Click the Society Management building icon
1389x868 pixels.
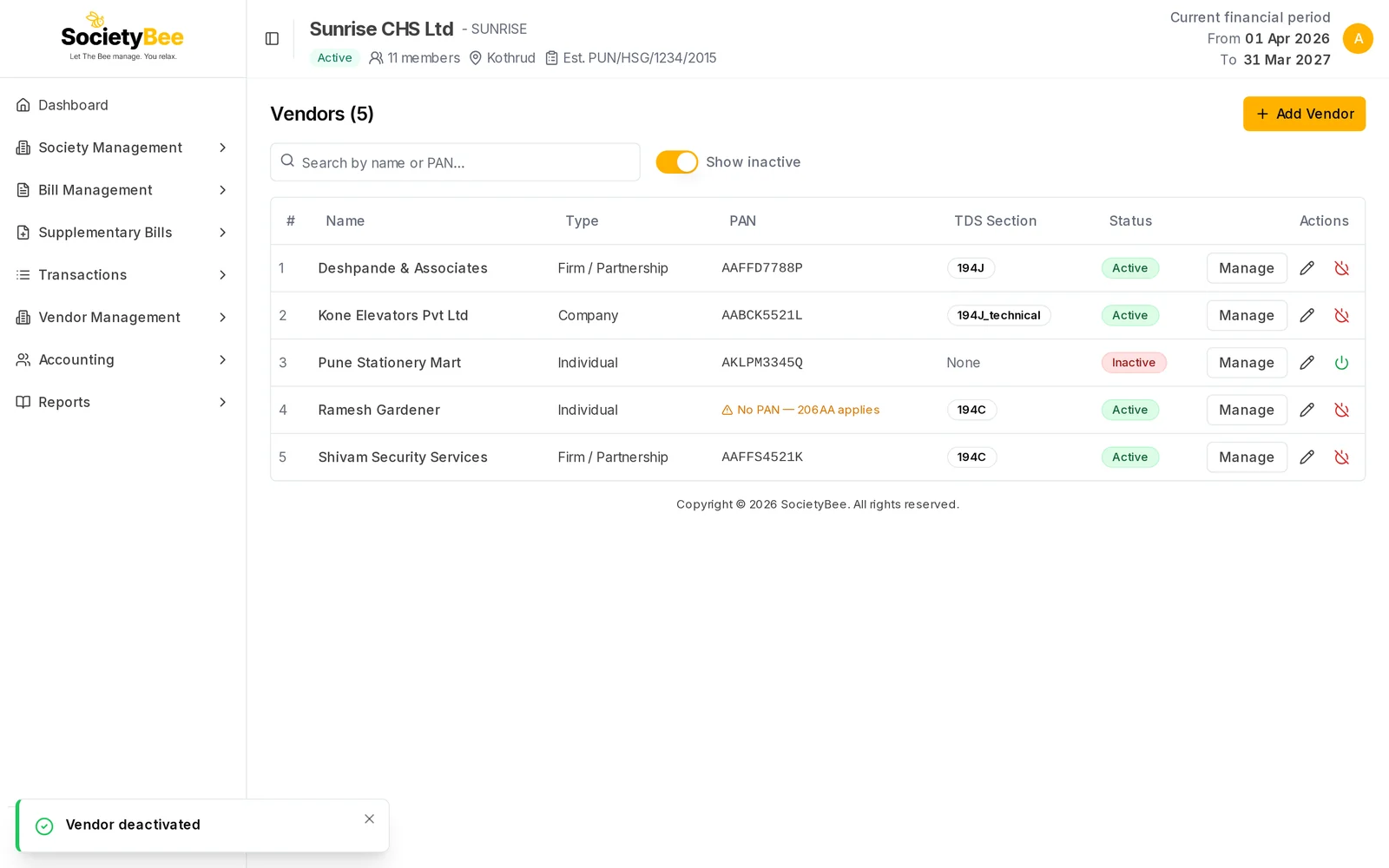[x=23, y=148]
